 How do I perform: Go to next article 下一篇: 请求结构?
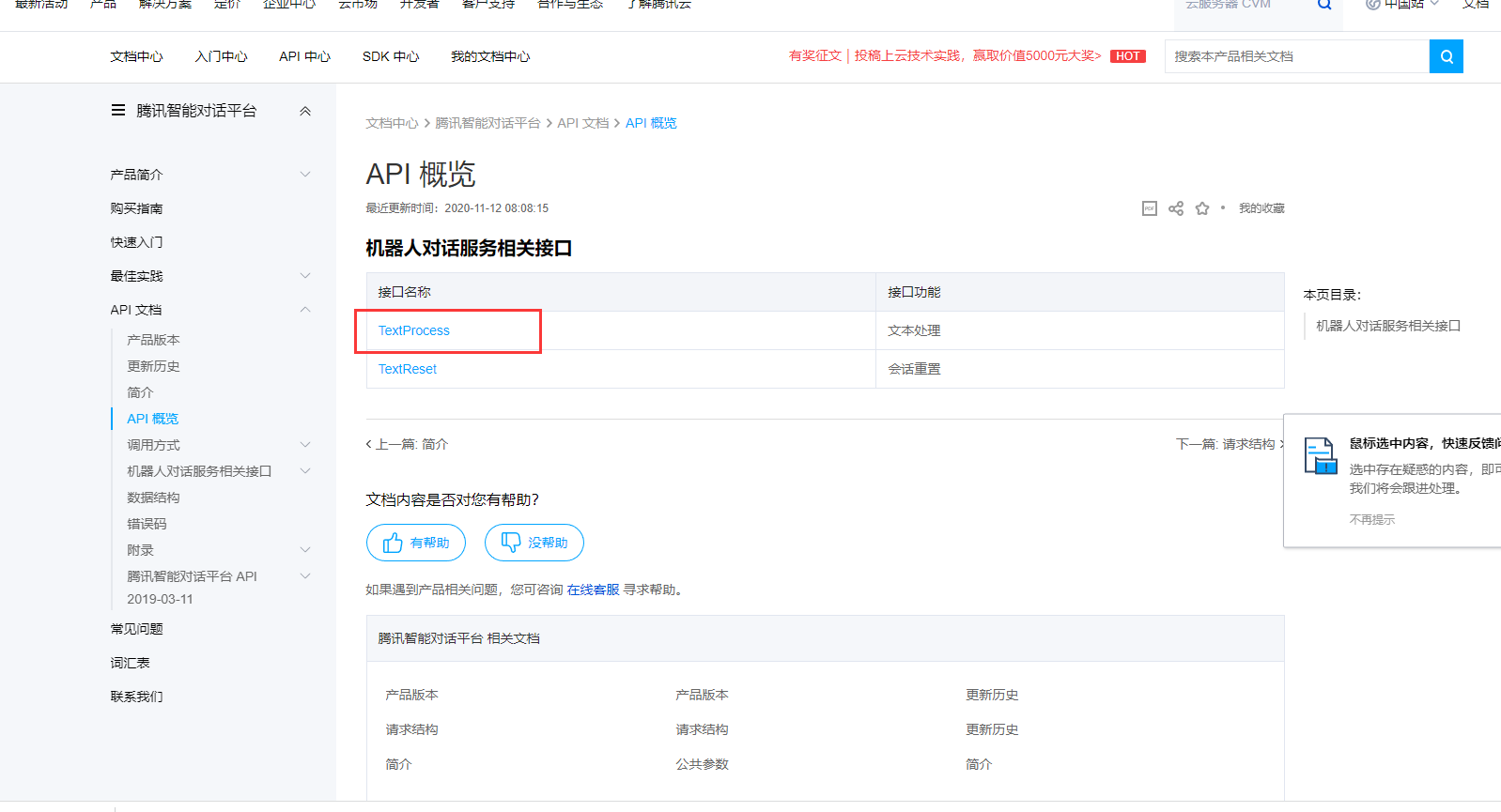pos(1230,444)
